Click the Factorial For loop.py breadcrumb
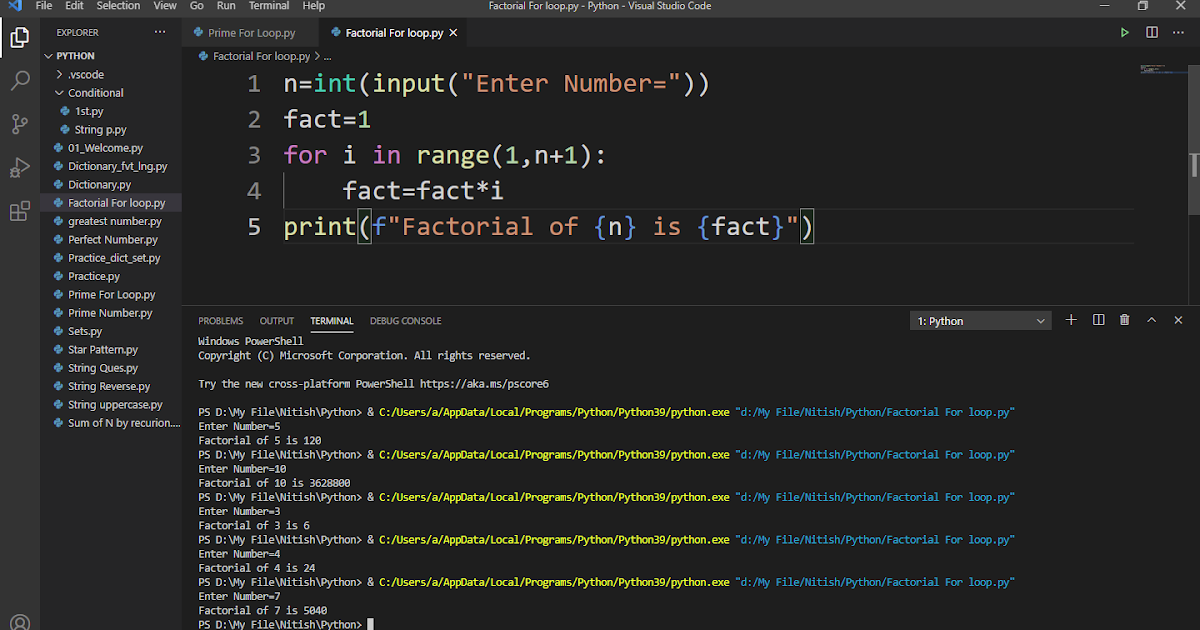 click(x=261, y=57)
